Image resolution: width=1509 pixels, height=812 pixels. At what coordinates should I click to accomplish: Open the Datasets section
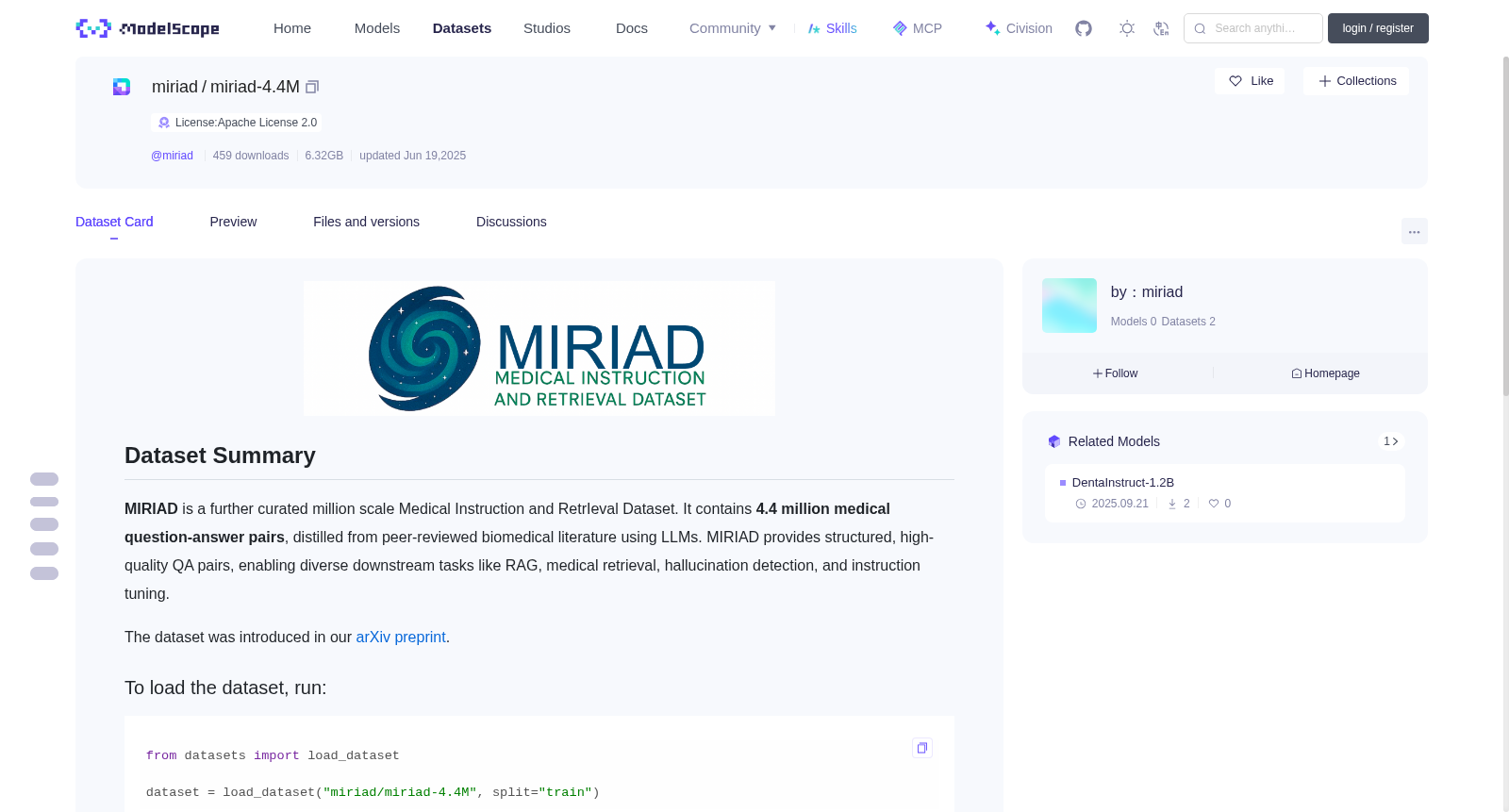(x=462, y=28)
